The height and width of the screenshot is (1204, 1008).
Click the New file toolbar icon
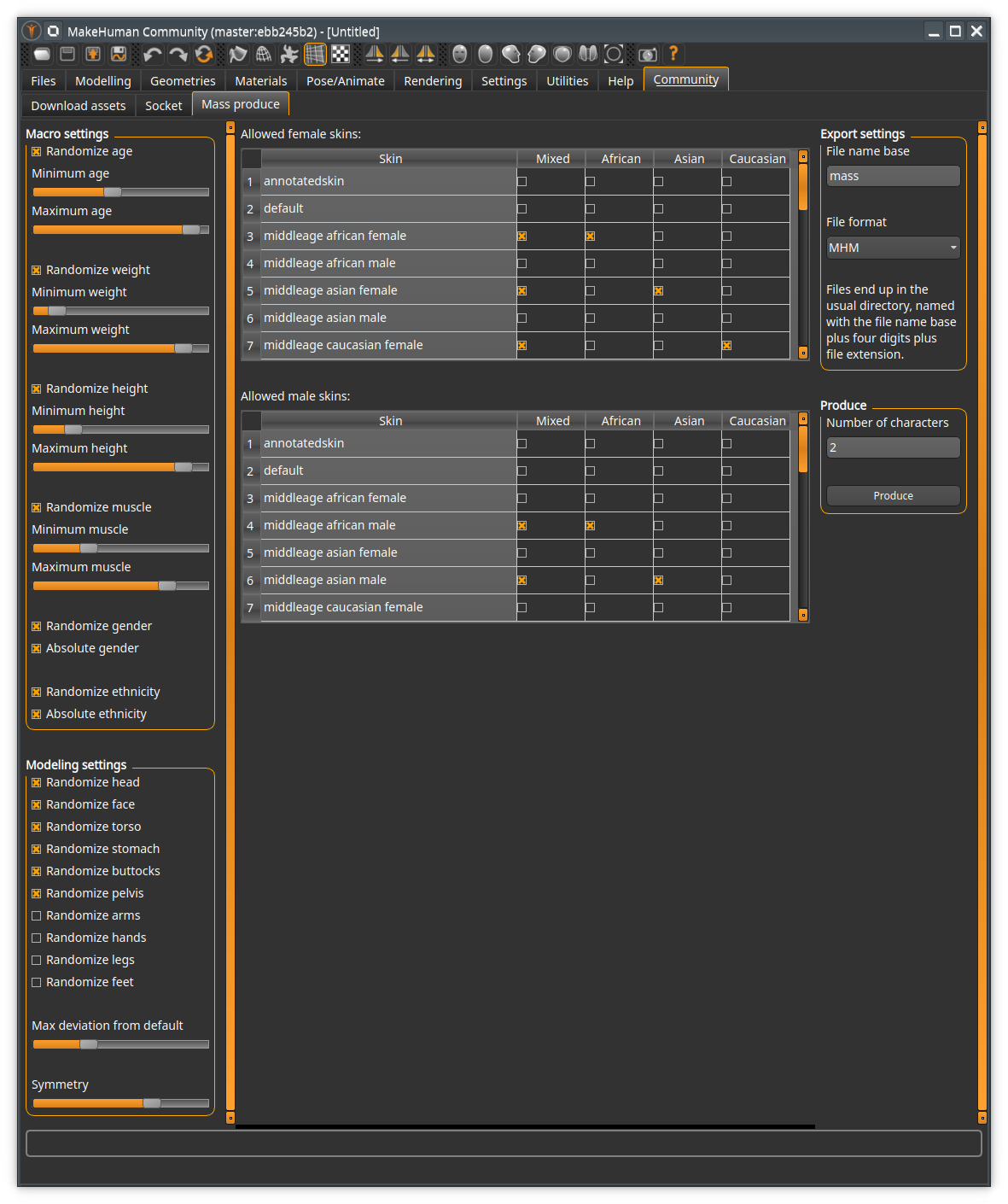(42, 55)
